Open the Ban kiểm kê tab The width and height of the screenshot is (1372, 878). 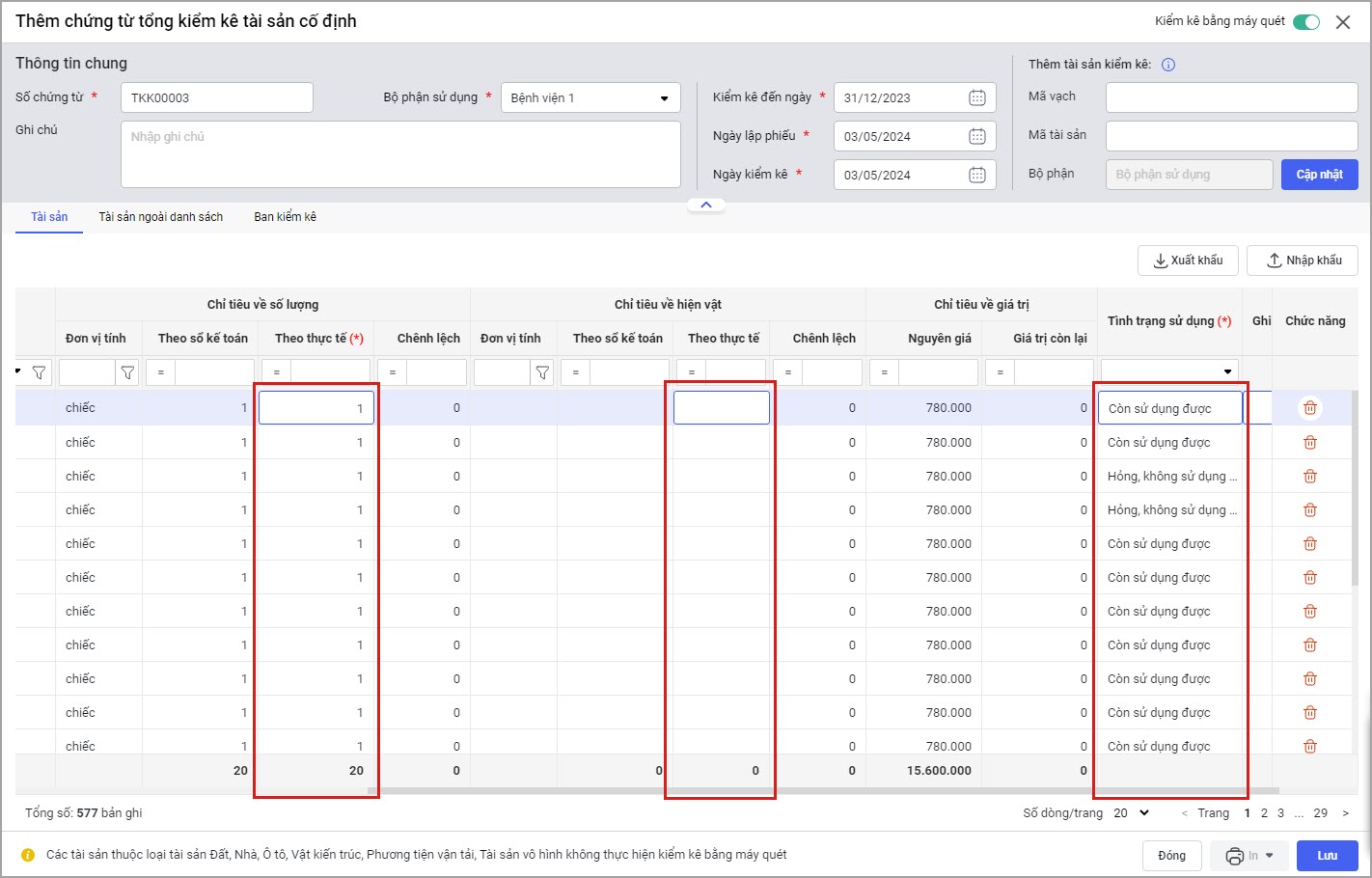click(x=285, y=217)
